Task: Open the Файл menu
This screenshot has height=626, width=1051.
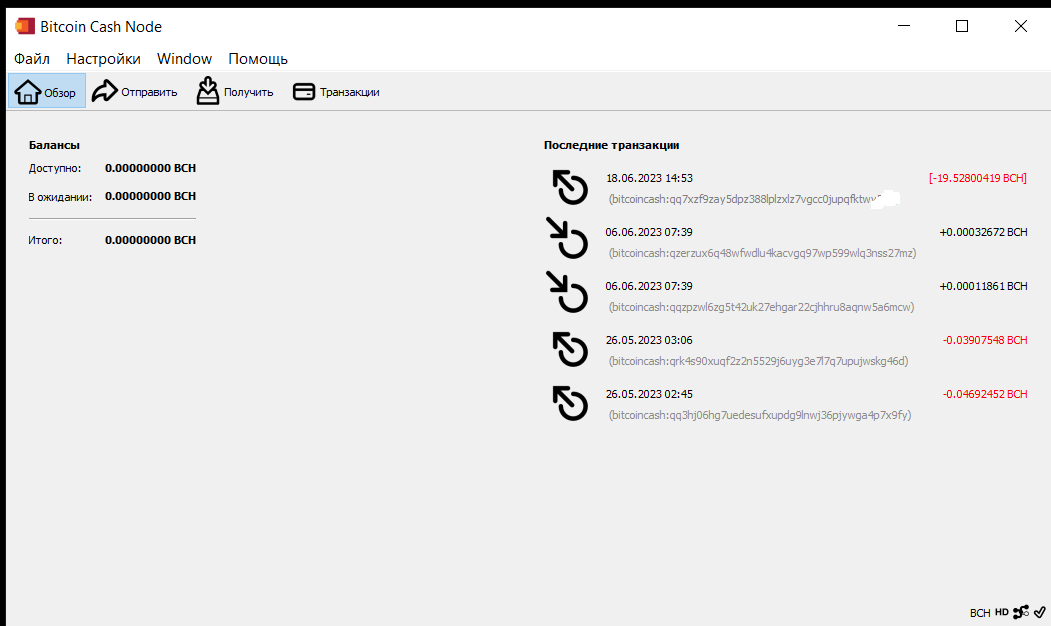Action: coord(32,59)
